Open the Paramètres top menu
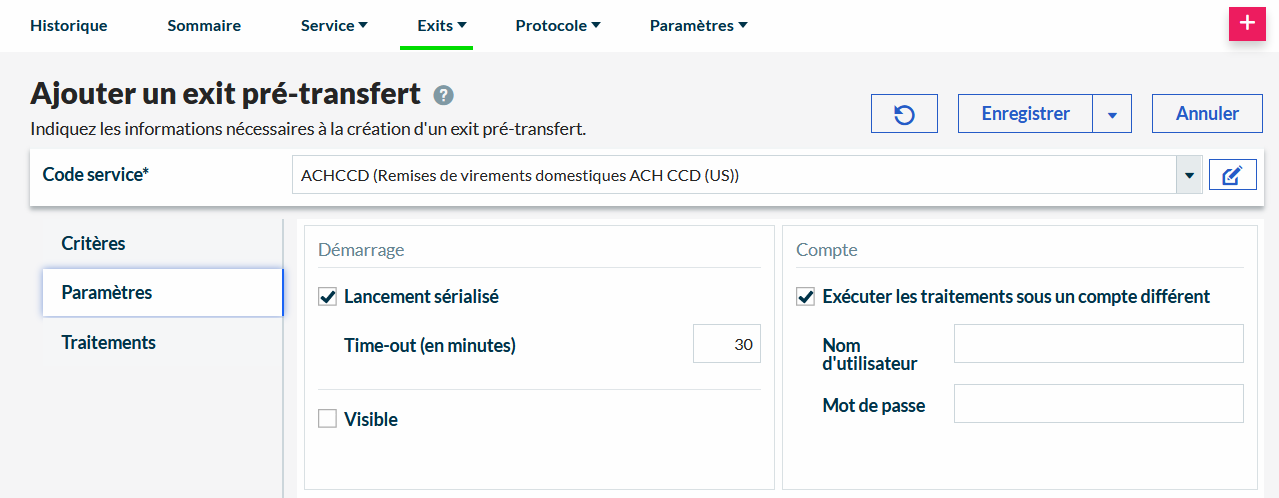The height and width of the screenshot is (498, 1279). click(x=698, y=26)
